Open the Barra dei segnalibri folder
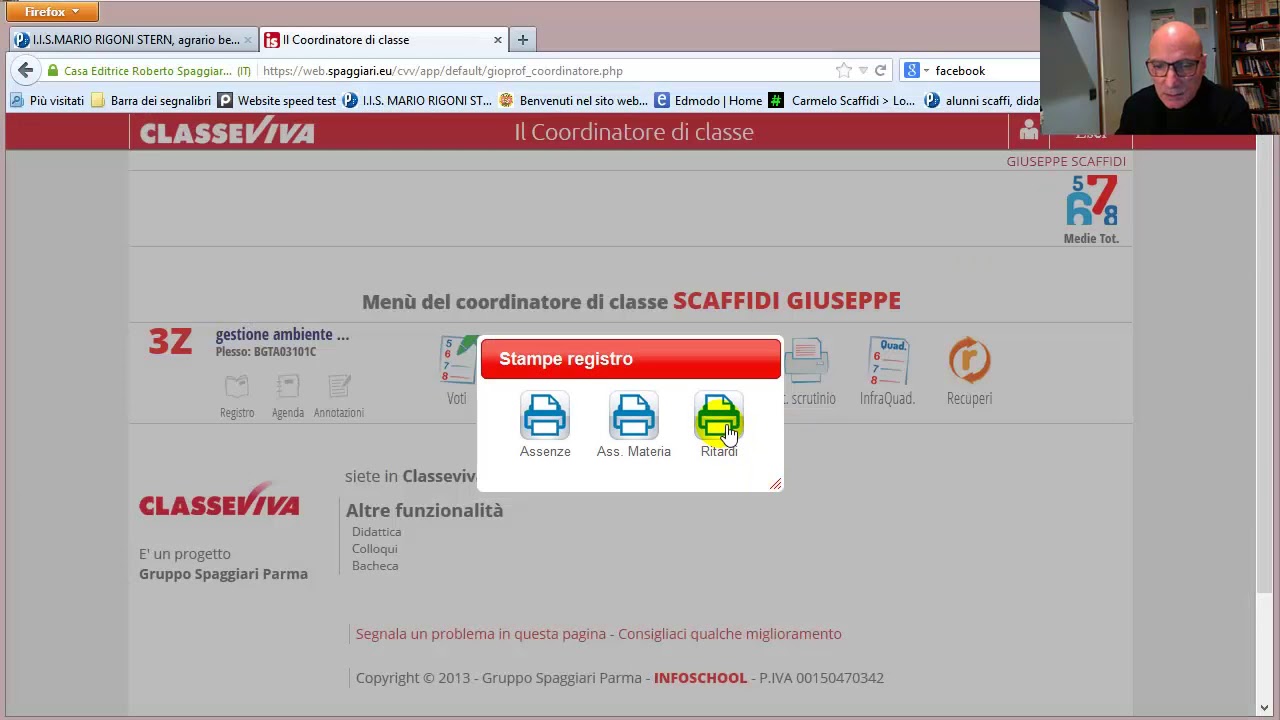Viewport: 1280px width, 720px height. (x=151, y=100)
